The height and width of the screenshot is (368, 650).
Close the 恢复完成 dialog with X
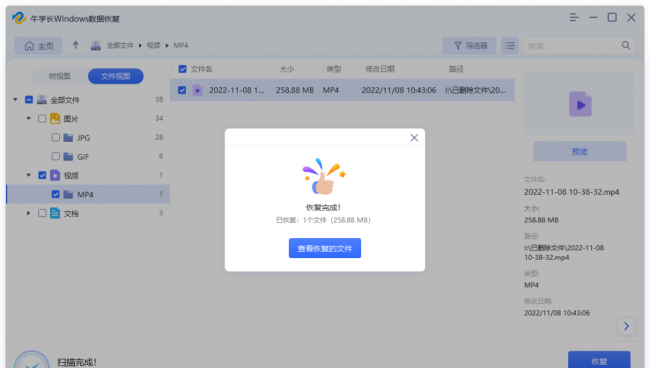click(414, 138)
